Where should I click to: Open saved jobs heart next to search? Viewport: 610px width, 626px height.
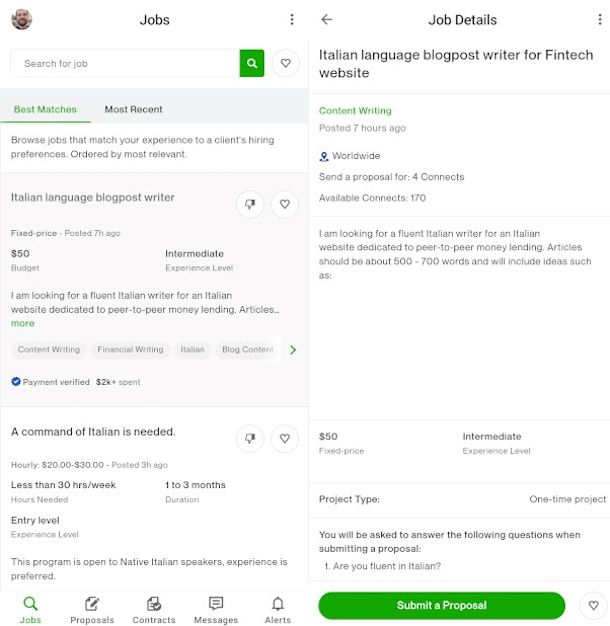(285, 63)
